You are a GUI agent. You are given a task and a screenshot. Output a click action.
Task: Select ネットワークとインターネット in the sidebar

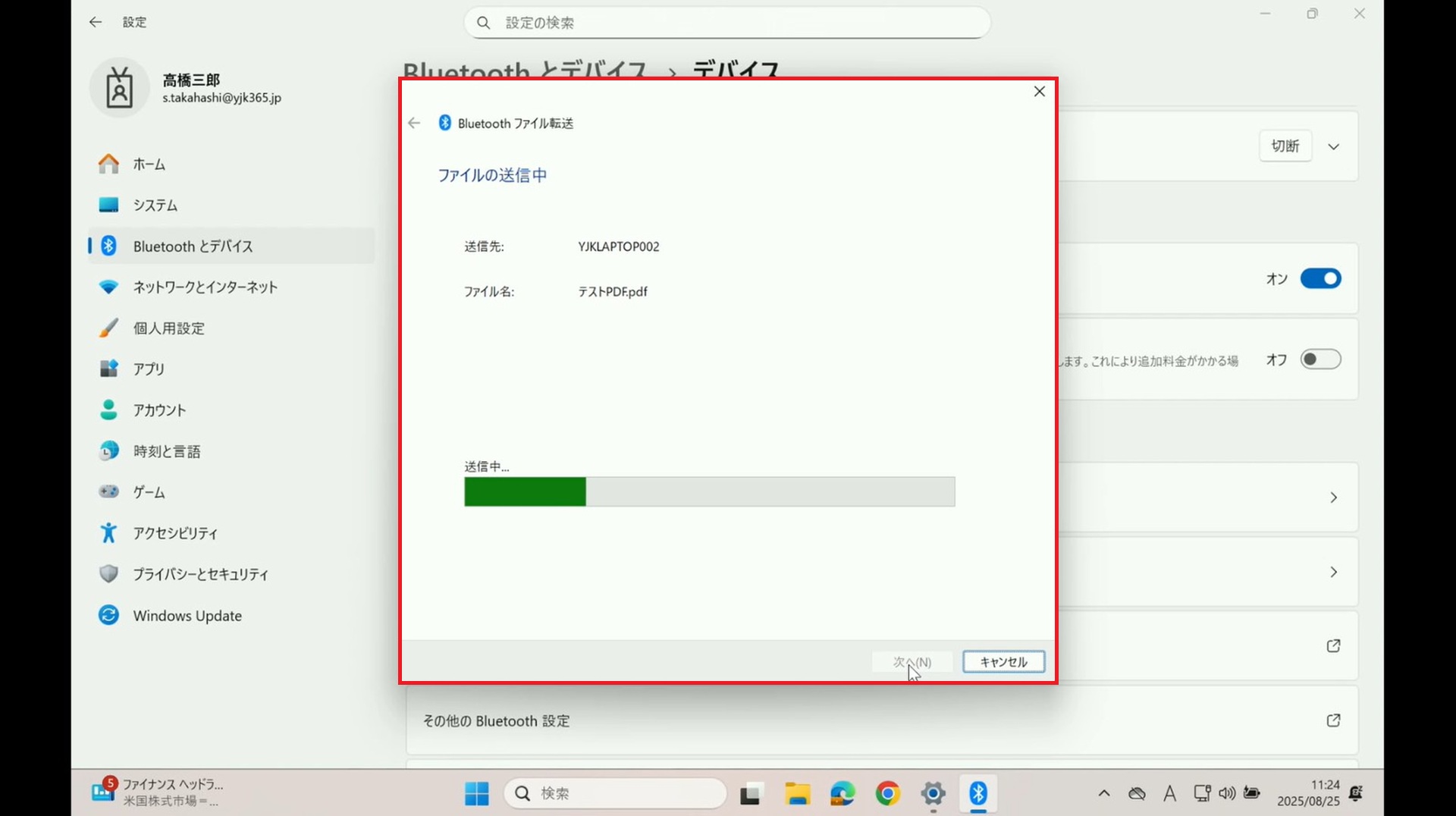point(205,287)
